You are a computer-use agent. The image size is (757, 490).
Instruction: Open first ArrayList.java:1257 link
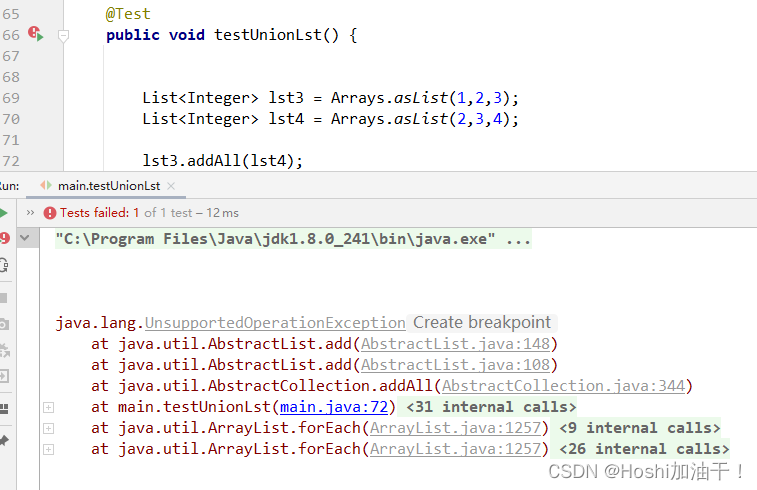(x=455, y=428)
